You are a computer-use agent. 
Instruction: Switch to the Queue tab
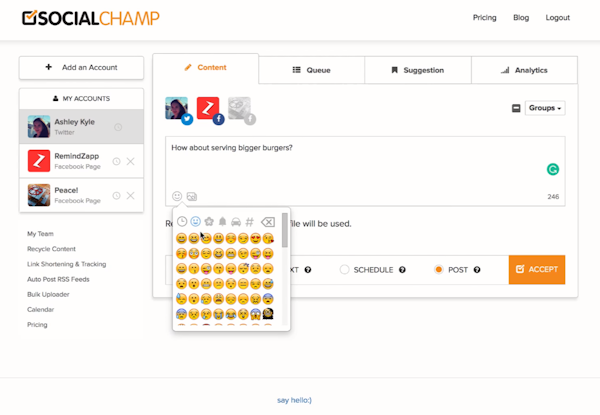pos(311,70)
